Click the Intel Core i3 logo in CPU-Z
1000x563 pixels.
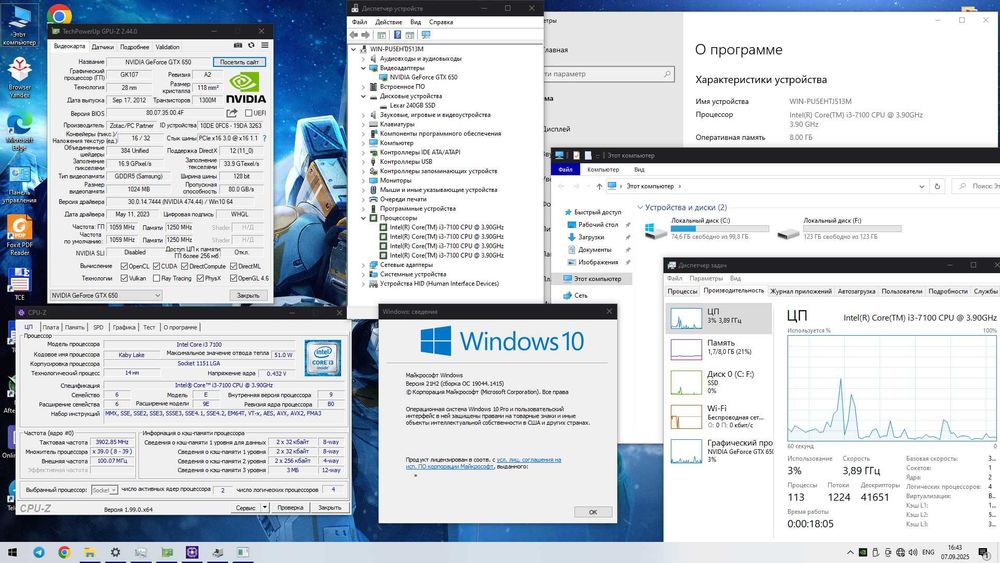point(322,358)
